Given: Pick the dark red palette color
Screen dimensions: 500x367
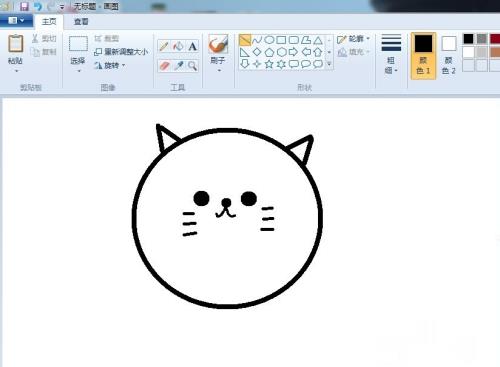Looking at the screenshot, I should click(495, 39).
